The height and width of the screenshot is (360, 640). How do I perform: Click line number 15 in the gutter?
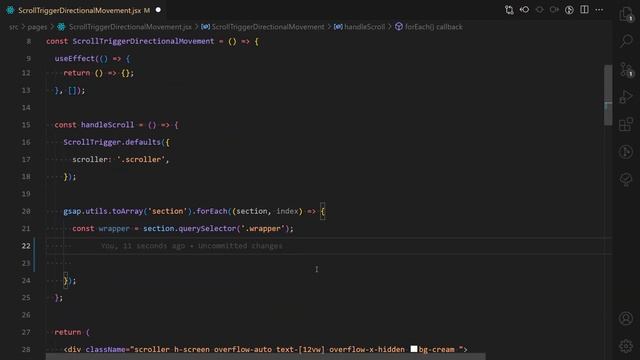[26, 125]
